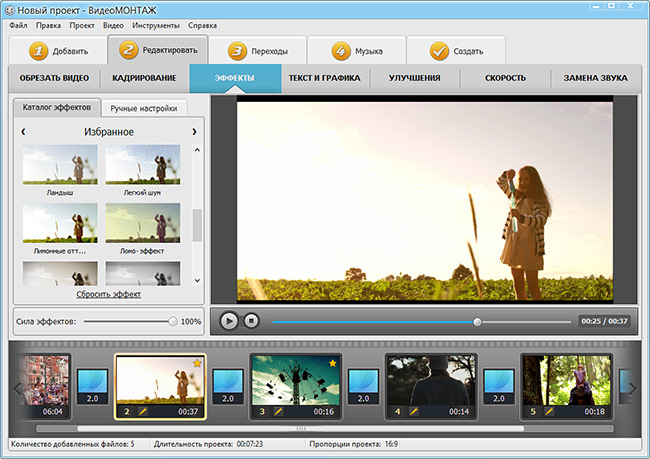Screen dimensions: 650x459
Task: Toggle the star on clip 3 thumbnail
Action: [x=332, y=362]
